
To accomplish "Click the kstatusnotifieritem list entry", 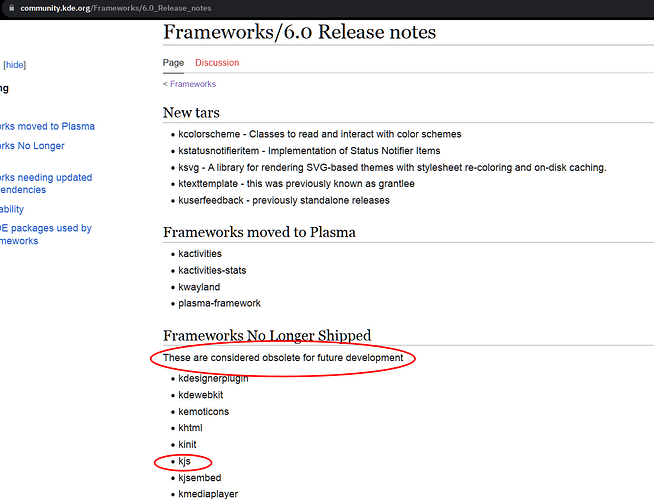I will tap(309, 151).
